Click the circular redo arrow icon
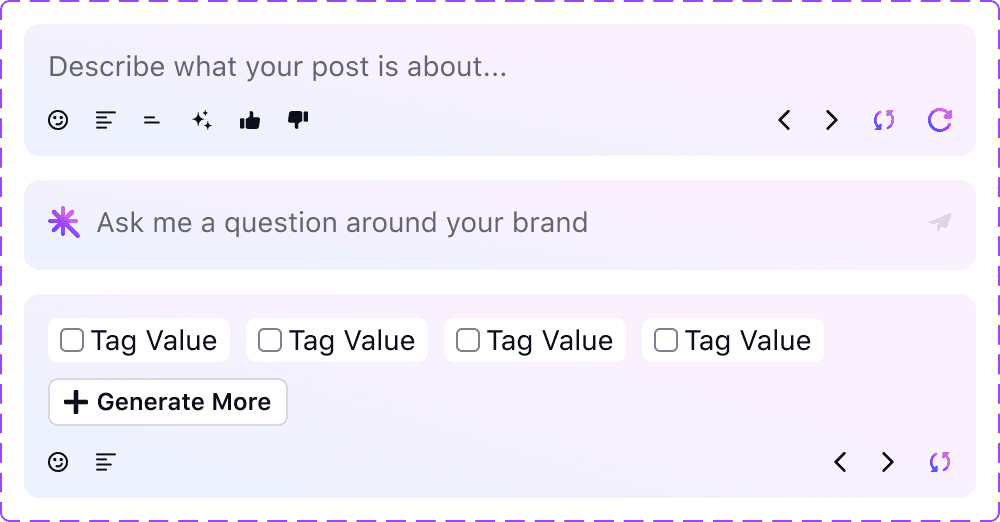Viewport: 1000px width, 522px height. click(x=939, y=120)
